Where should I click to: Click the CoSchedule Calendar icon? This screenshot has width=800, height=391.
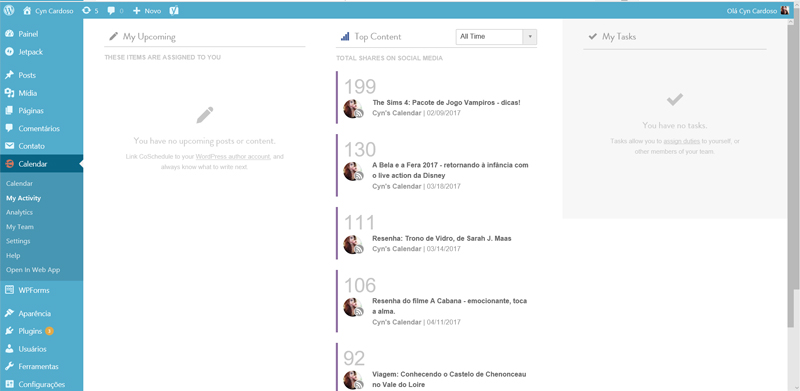click(9, 164)
